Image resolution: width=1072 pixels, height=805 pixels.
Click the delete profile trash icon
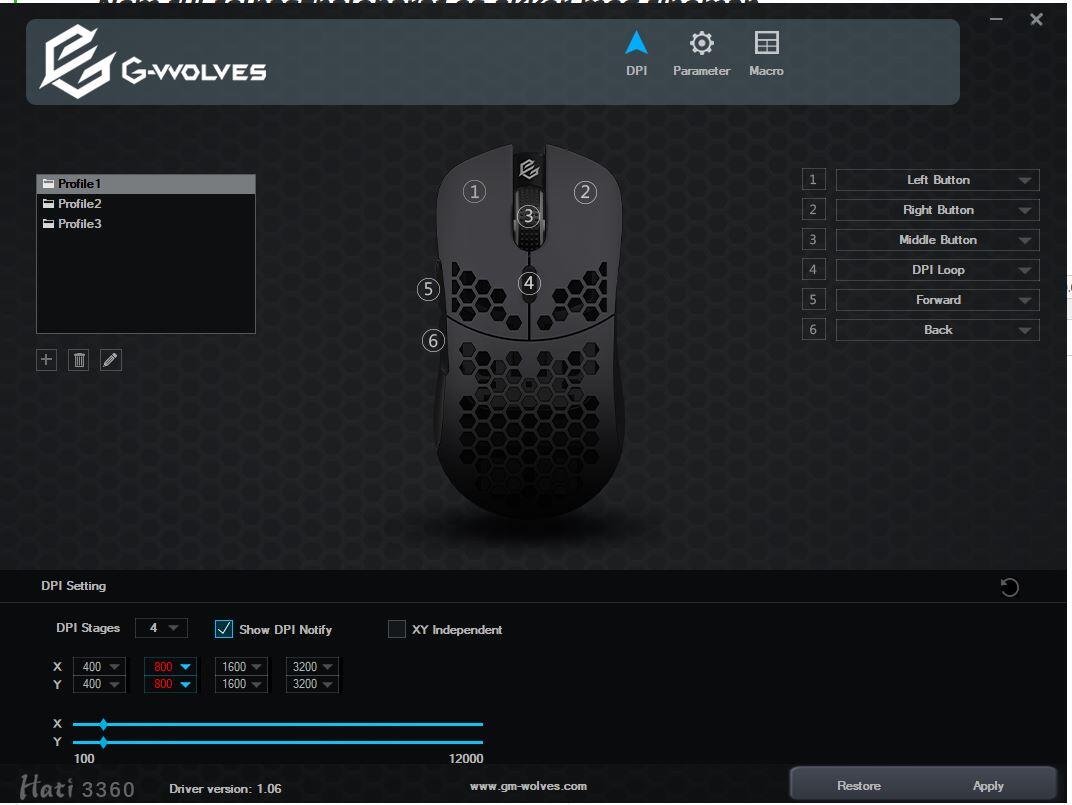tap(79, 360)
